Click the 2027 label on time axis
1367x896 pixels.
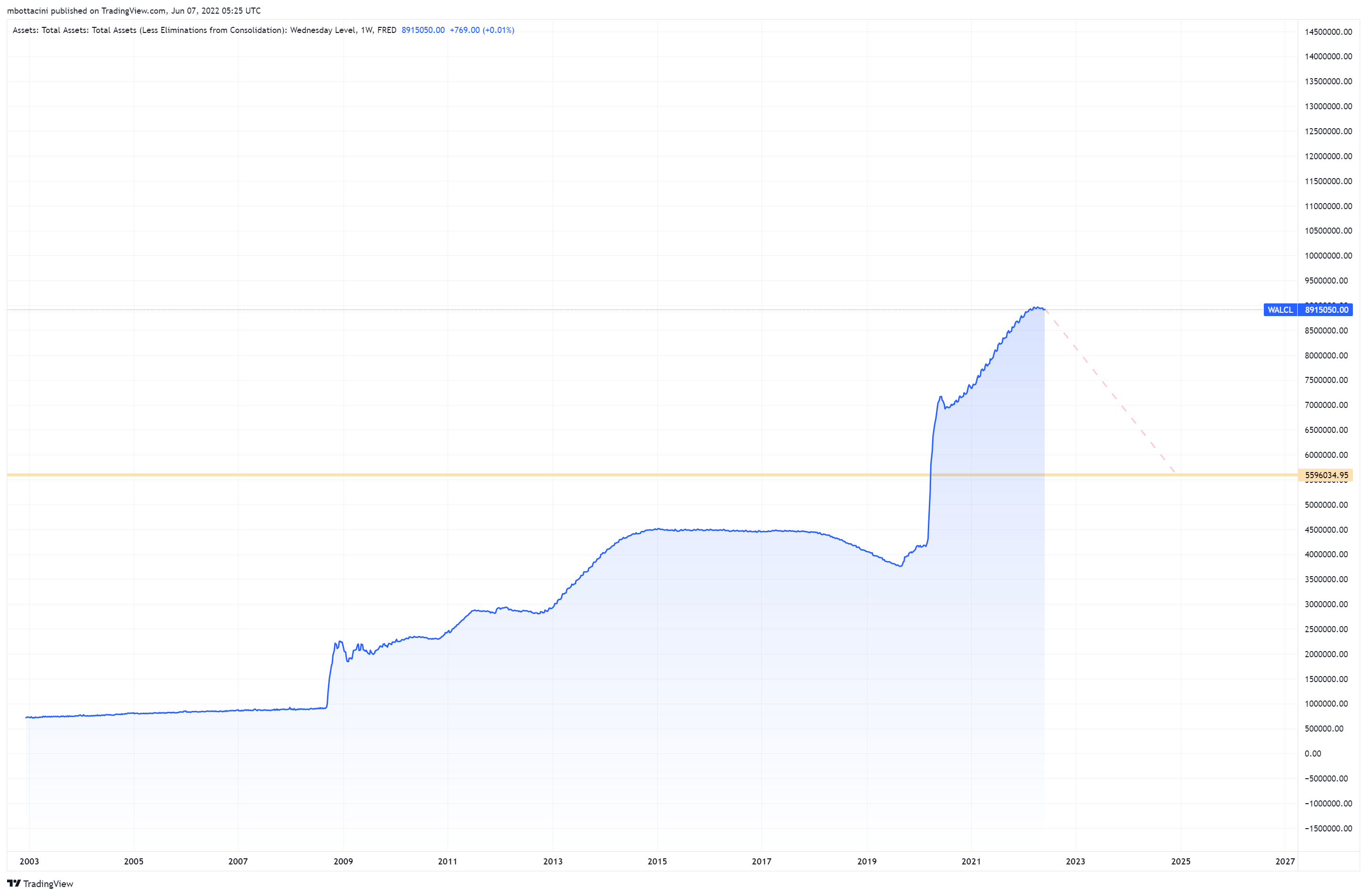[x=1285, y=861]
